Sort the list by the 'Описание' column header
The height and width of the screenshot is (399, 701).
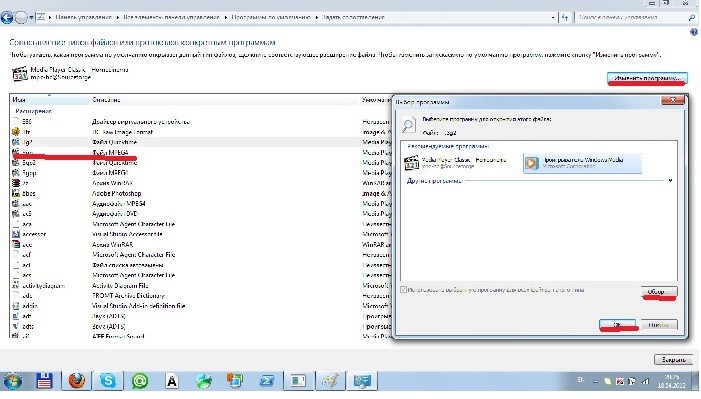coord(224,100)
